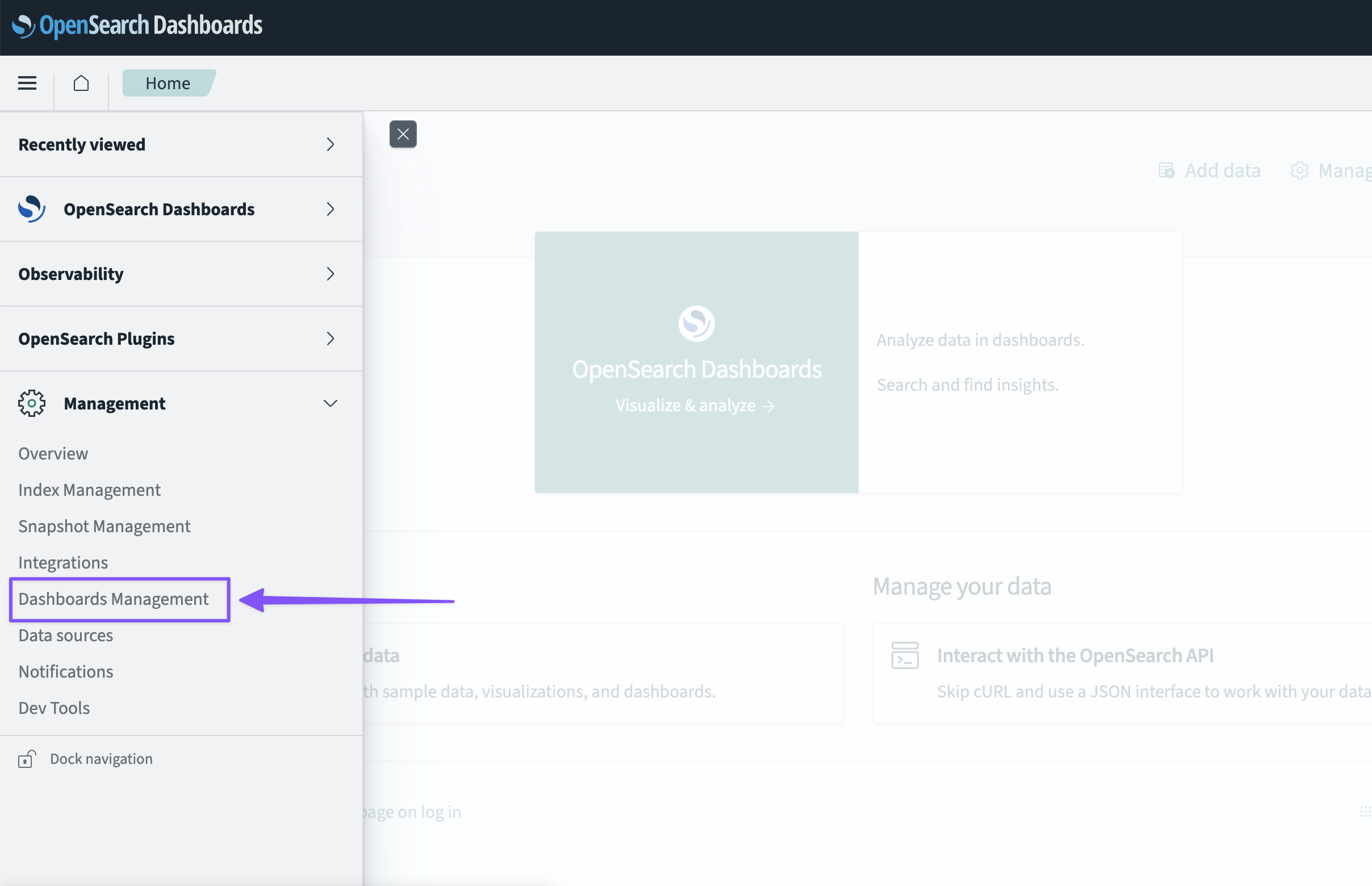The image size is (1372, 886).
Task: Click the Dock navigation label
Action: click(101, 759)
